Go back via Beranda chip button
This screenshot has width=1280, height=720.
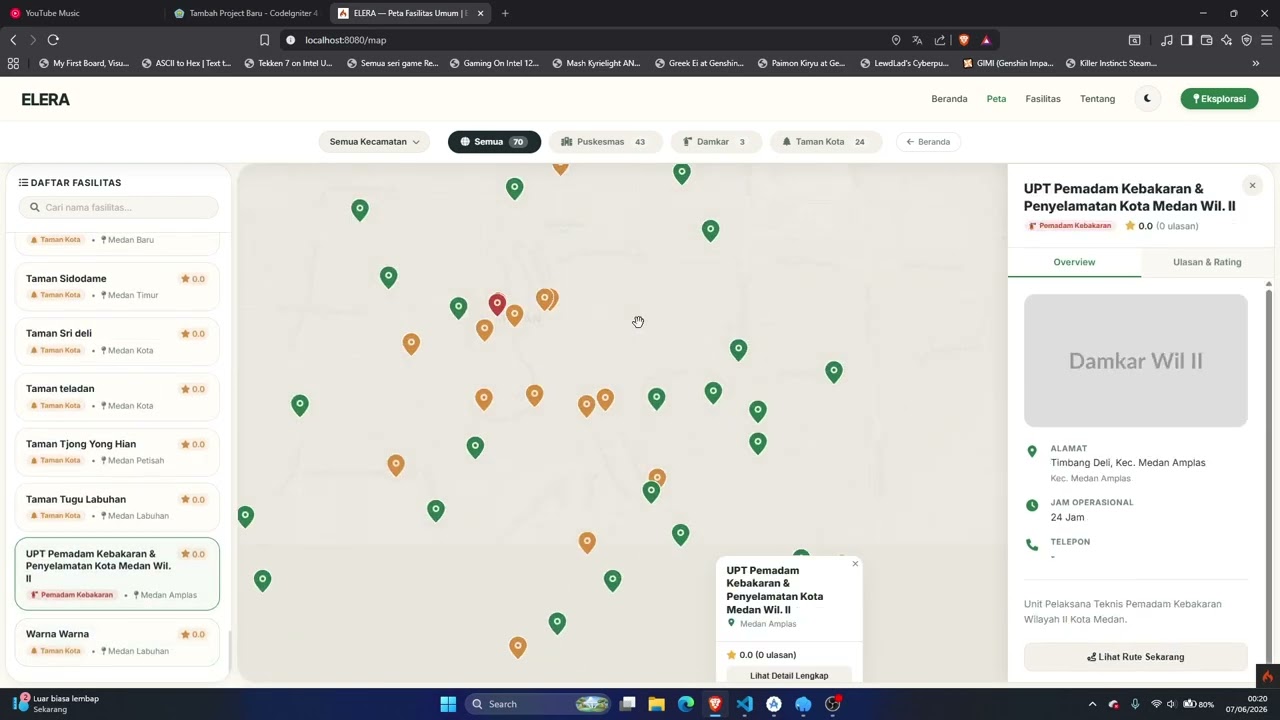(929, 142)
